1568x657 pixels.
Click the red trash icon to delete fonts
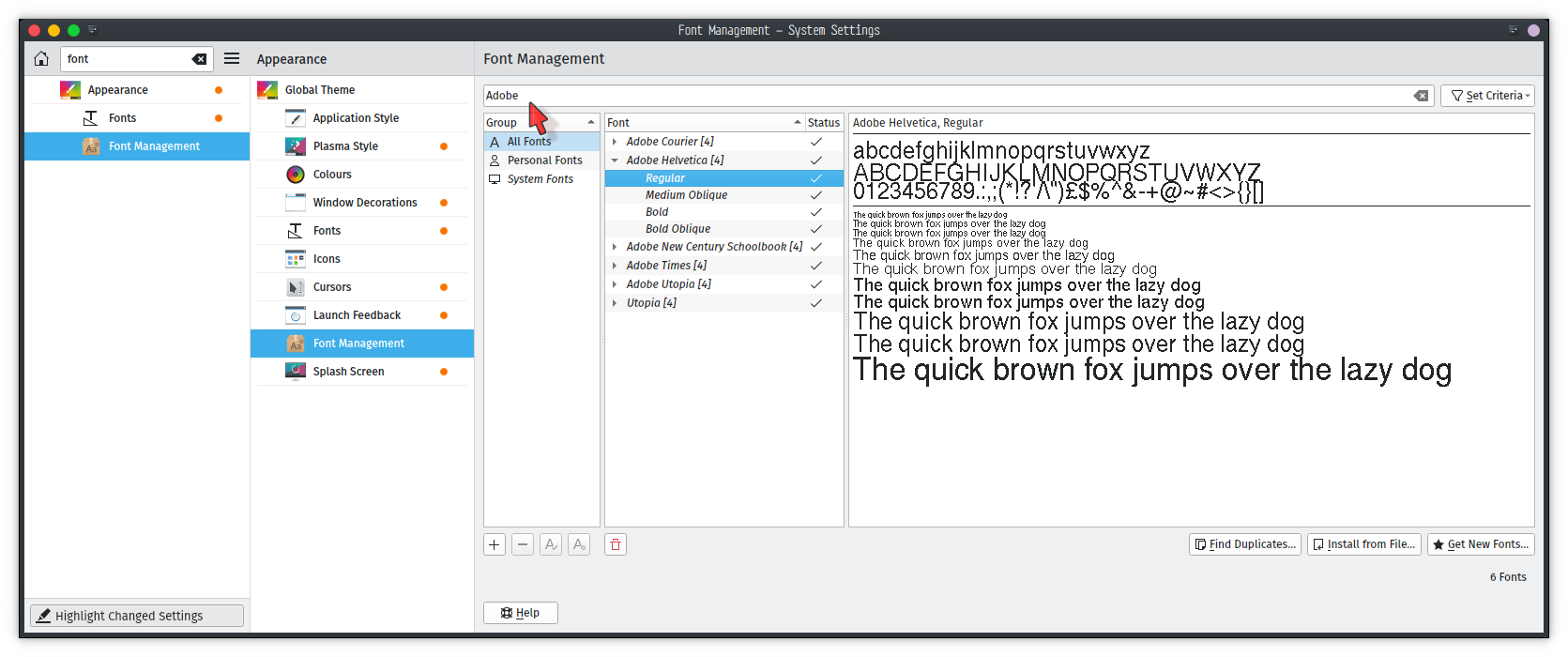click(616, 544)
